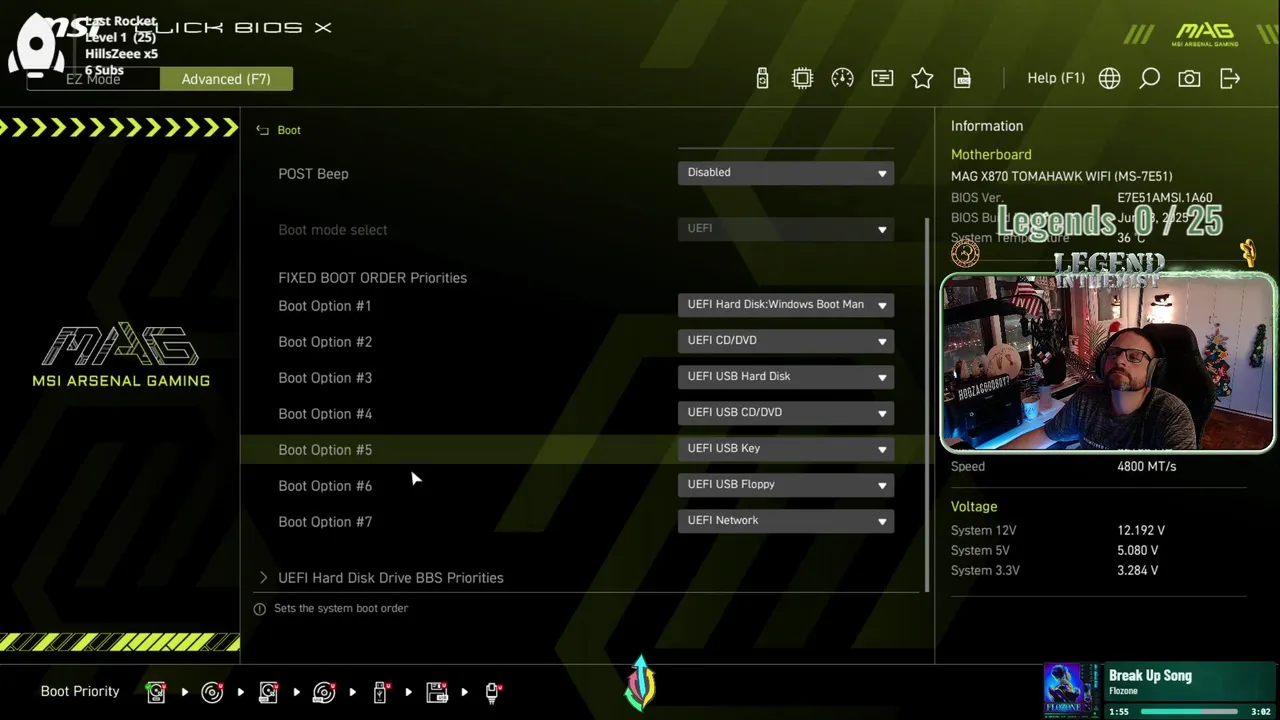The image size is (1280, 720).
Task: Open Help (F1)
Action: tap(1056, 78)
